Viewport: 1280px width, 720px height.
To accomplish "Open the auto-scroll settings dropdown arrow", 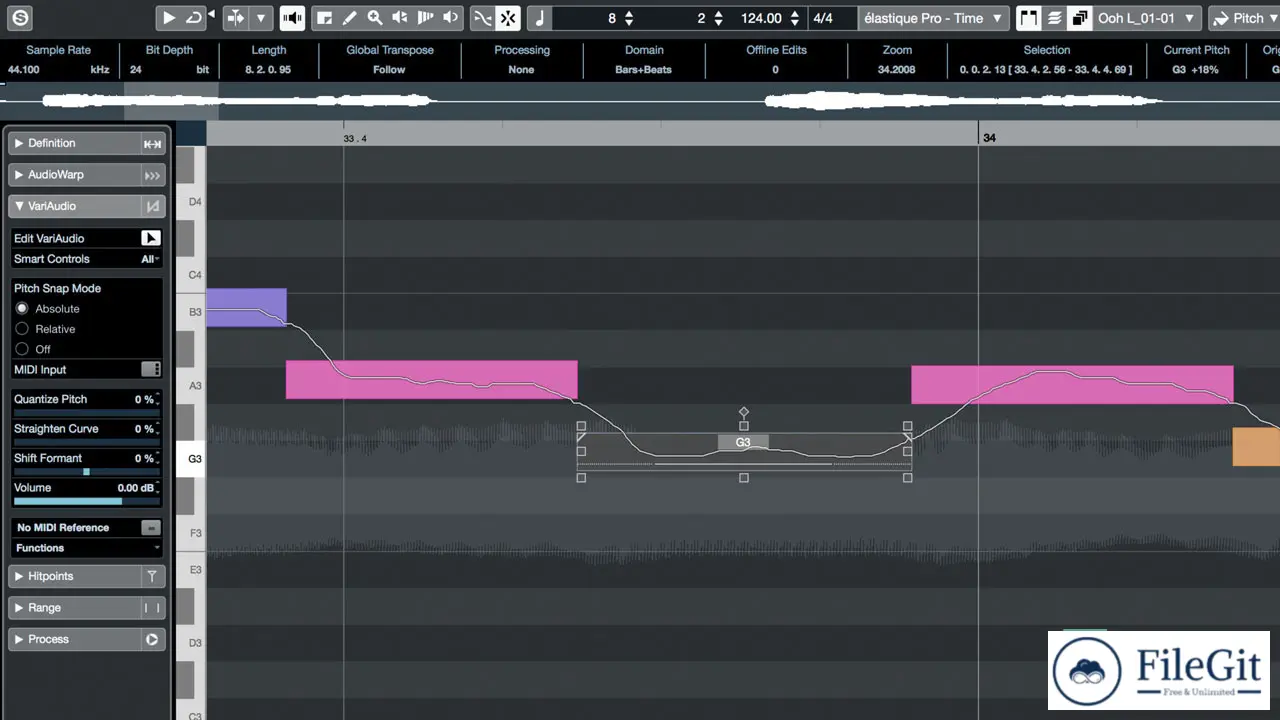I will pyautogui.click(x=260, y=17).
